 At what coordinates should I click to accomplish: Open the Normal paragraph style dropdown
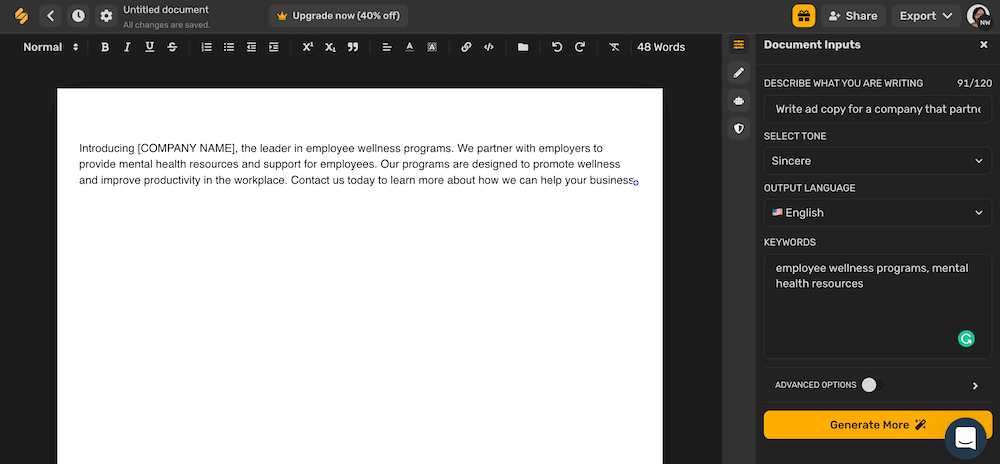pyautogui.click(x=51, y=47)
